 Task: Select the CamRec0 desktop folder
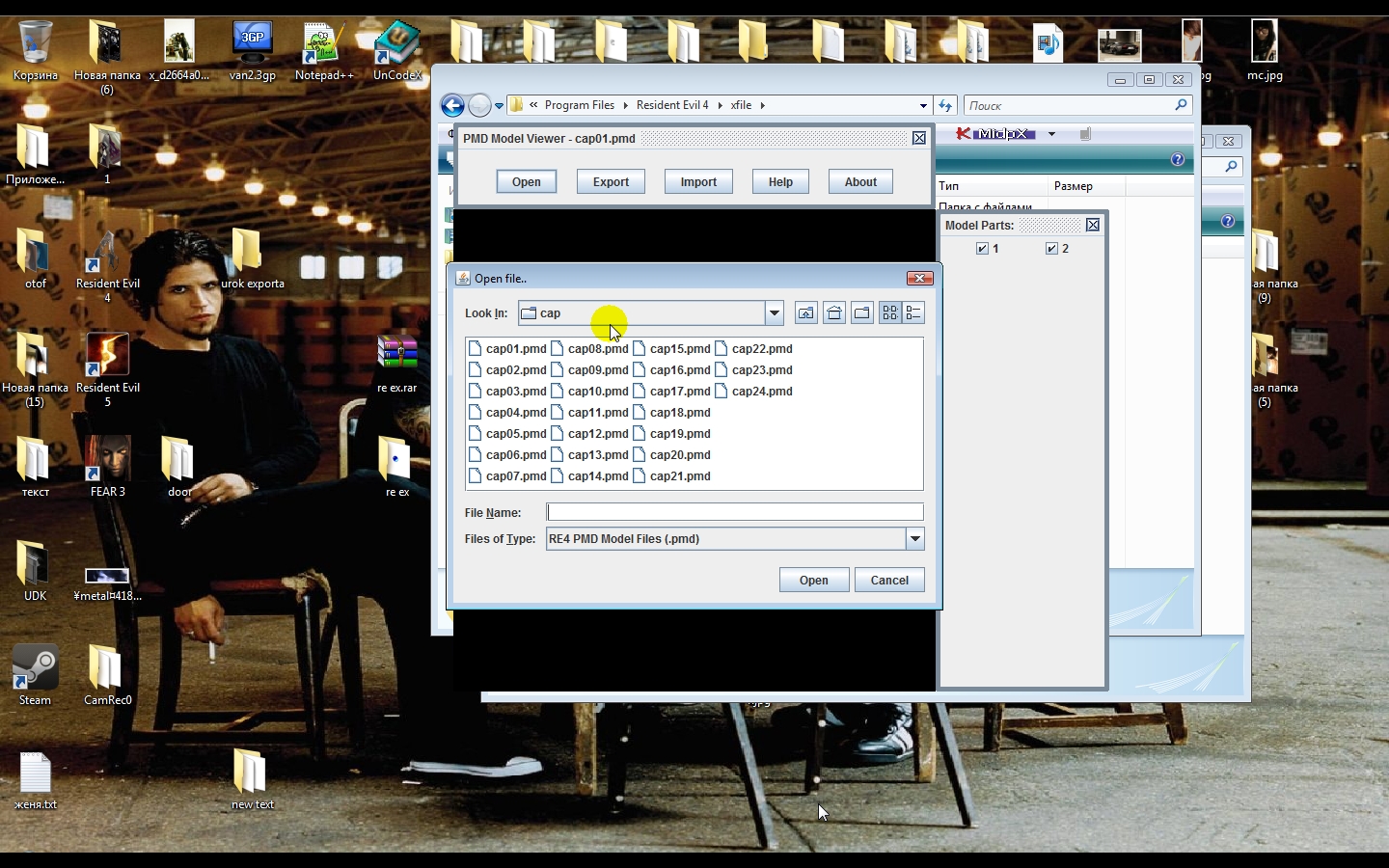[107, 675]
